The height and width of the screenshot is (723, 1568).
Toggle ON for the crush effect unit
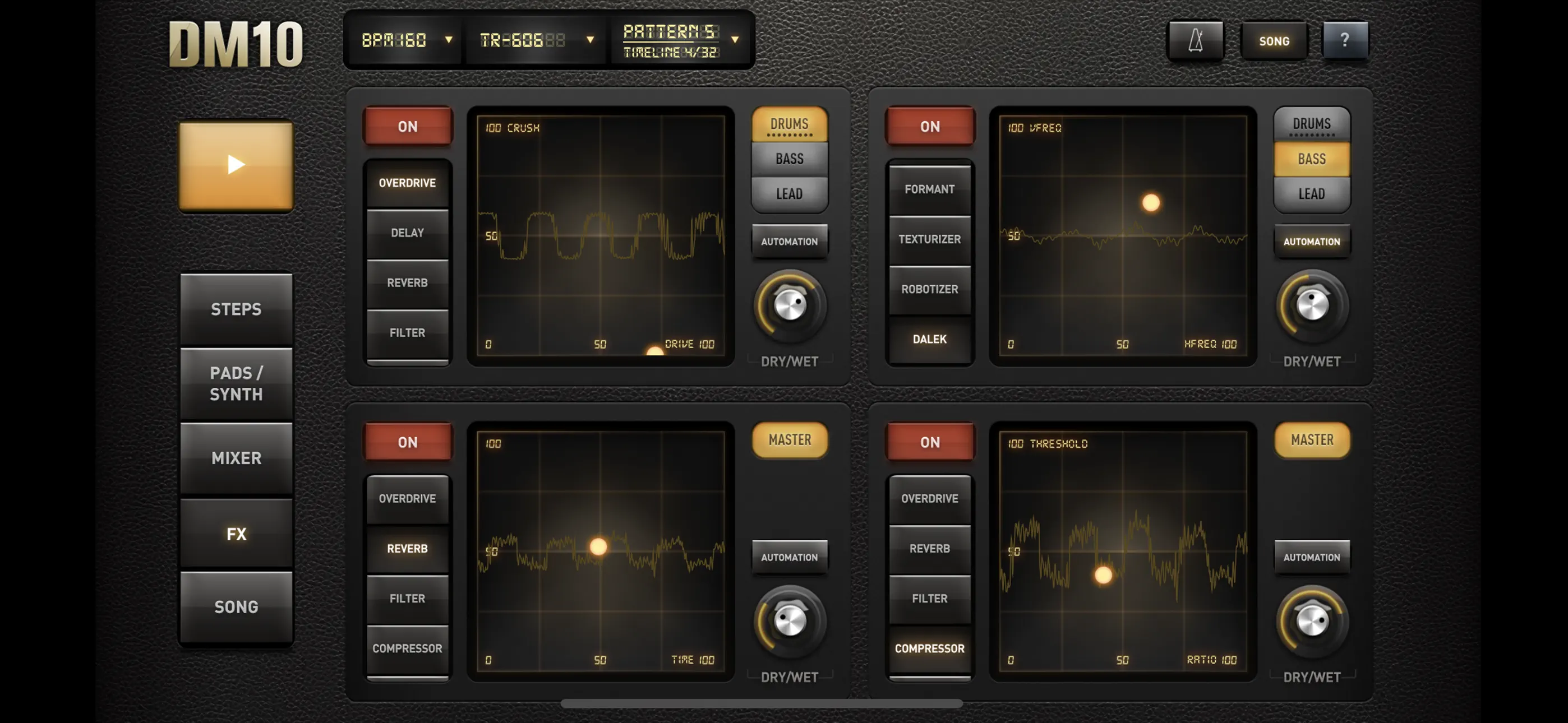coord(407,126)
